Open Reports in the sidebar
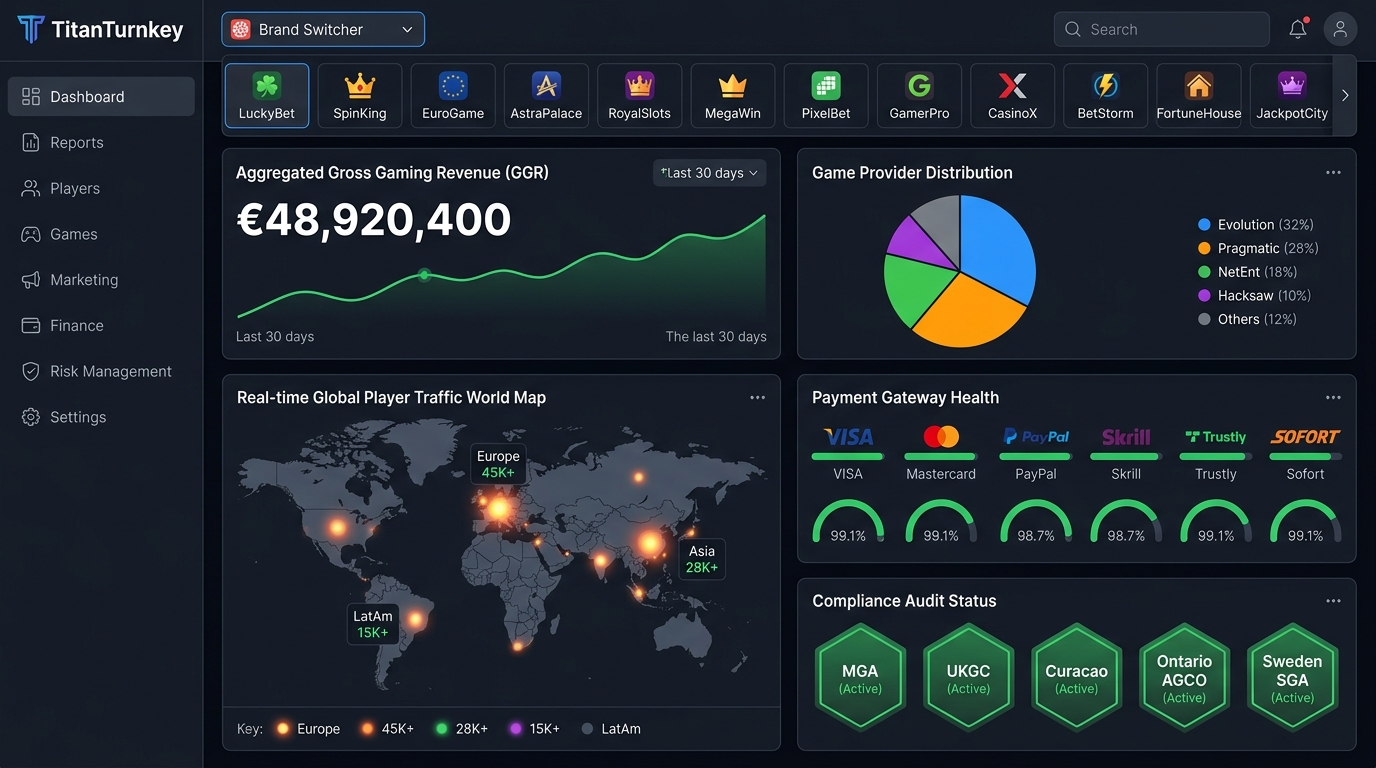 [101, 143]
